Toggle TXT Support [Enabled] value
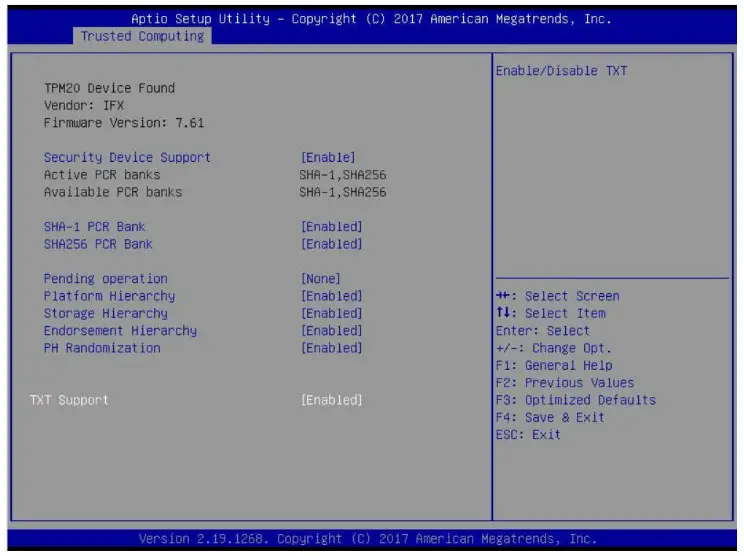 pos(332,400)
